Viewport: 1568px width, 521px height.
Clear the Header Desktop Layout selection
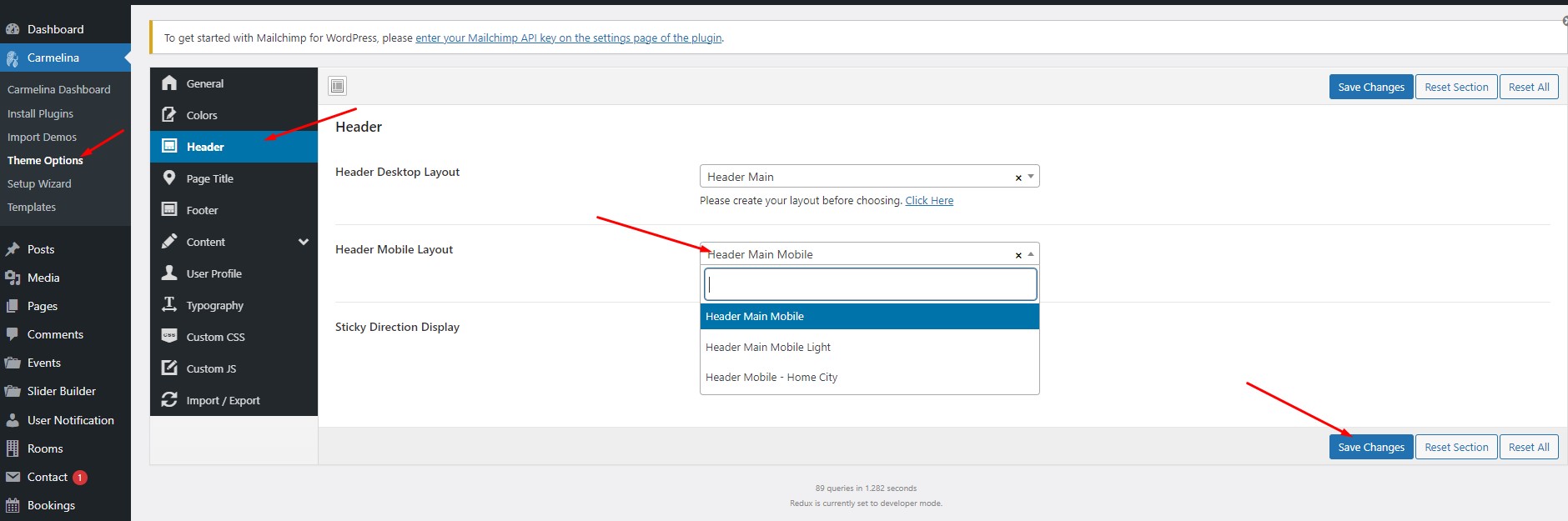1018,178
